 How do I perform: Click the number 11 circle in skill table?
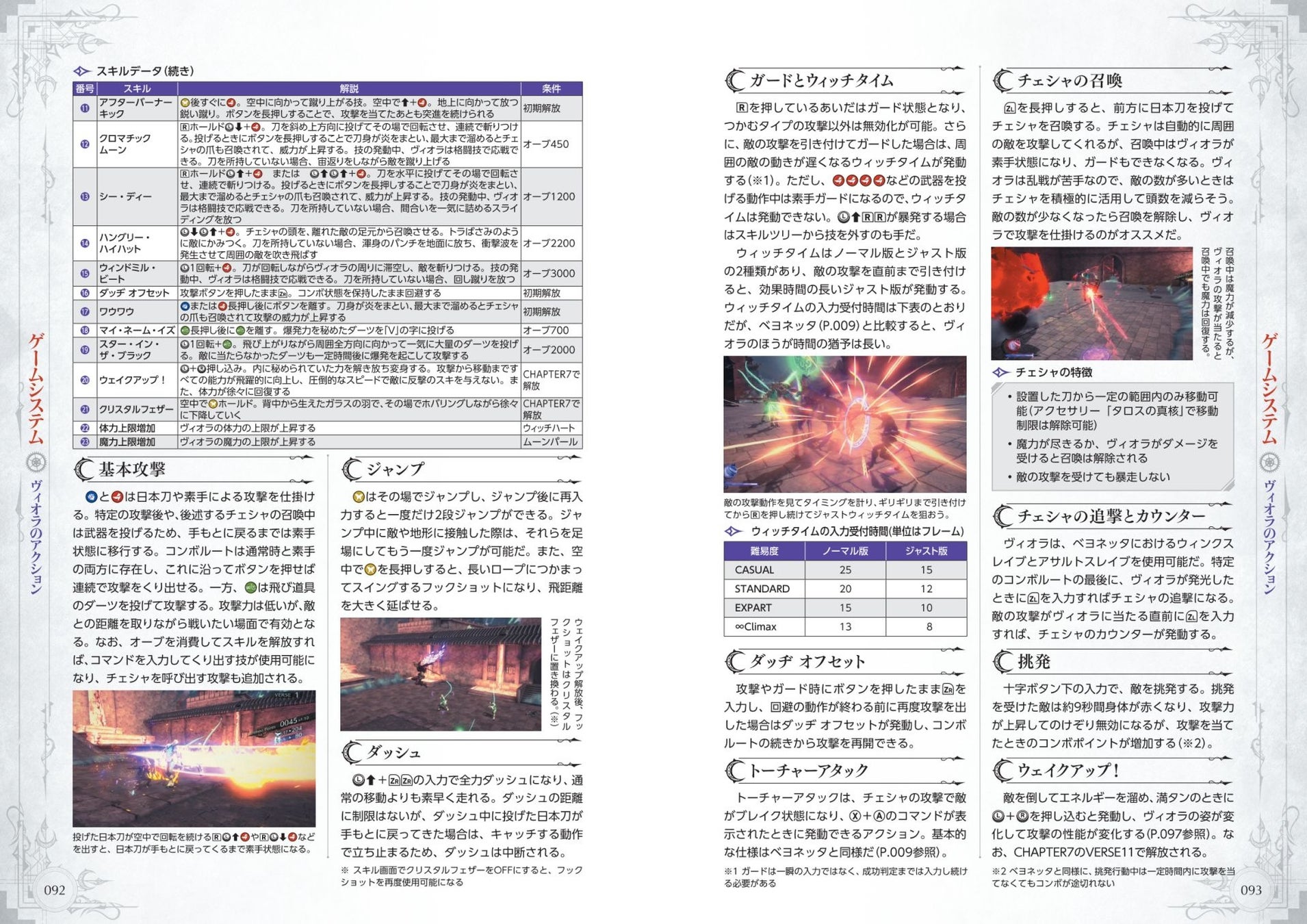click(85, 108)
